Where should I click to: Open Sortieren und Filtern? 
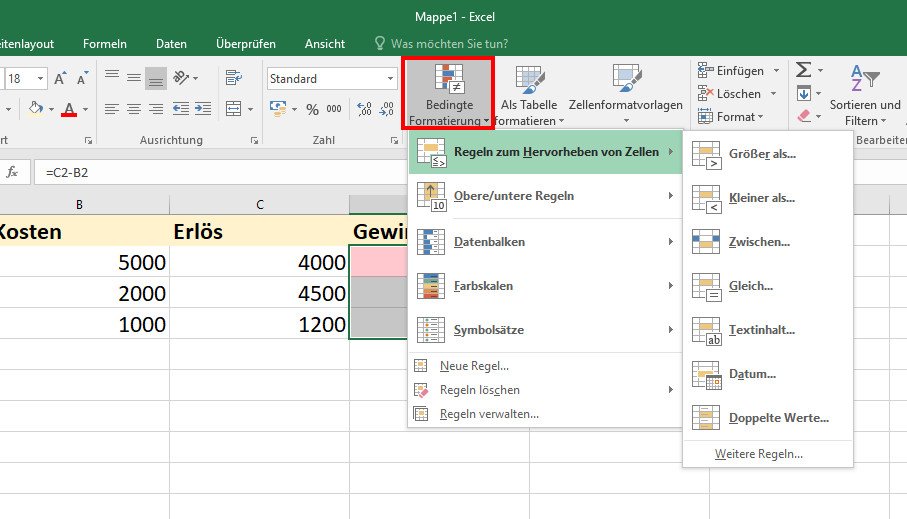865,95
